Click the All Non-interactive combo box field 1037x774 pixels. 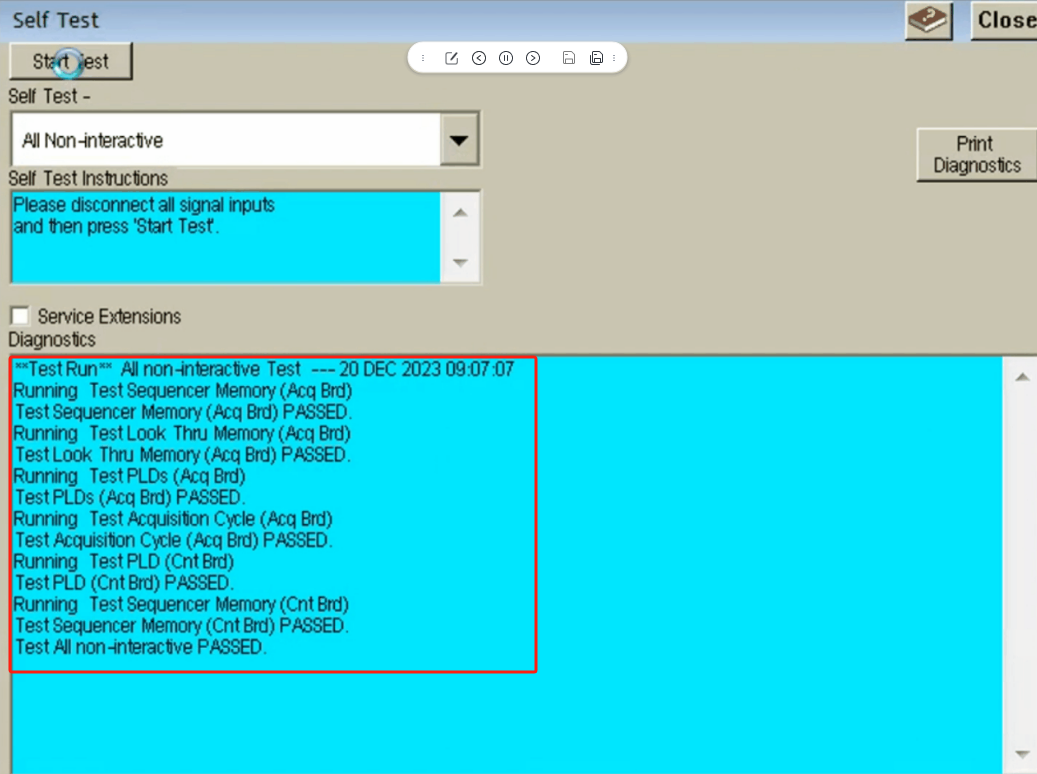click(x=225, y=140)
